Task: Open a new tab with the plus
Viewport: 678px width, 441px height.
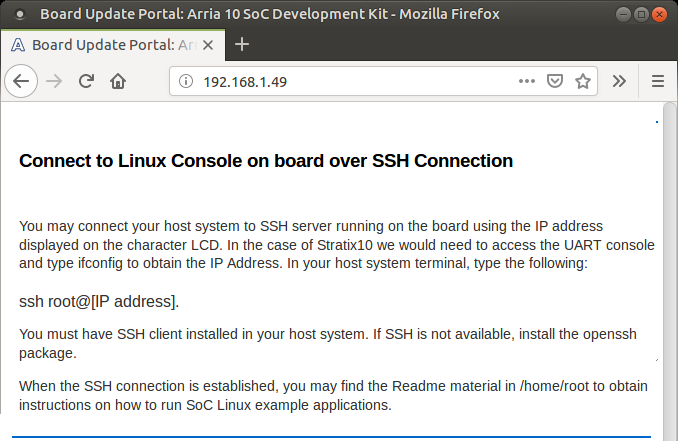Action: click(241, 44)
